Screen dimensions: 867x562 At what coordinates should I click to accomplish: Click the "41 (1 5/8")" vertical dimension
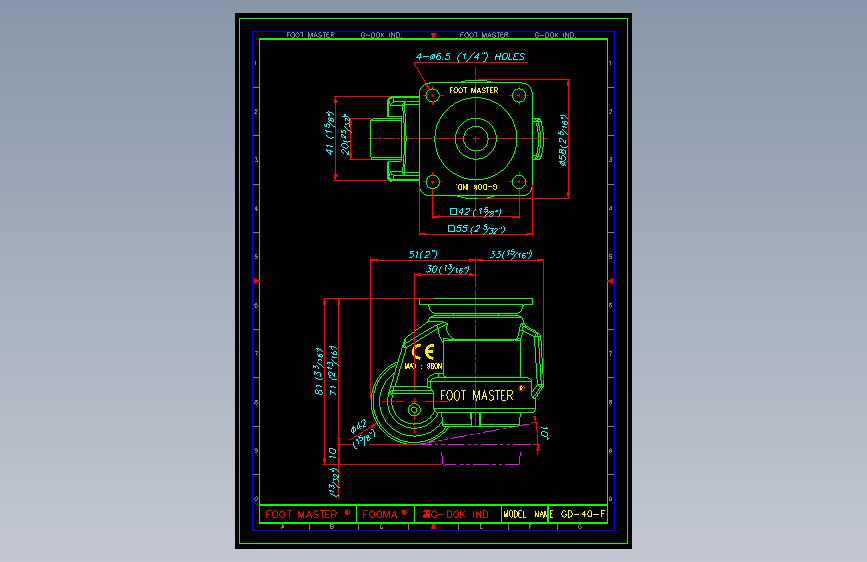coord(330,133)
